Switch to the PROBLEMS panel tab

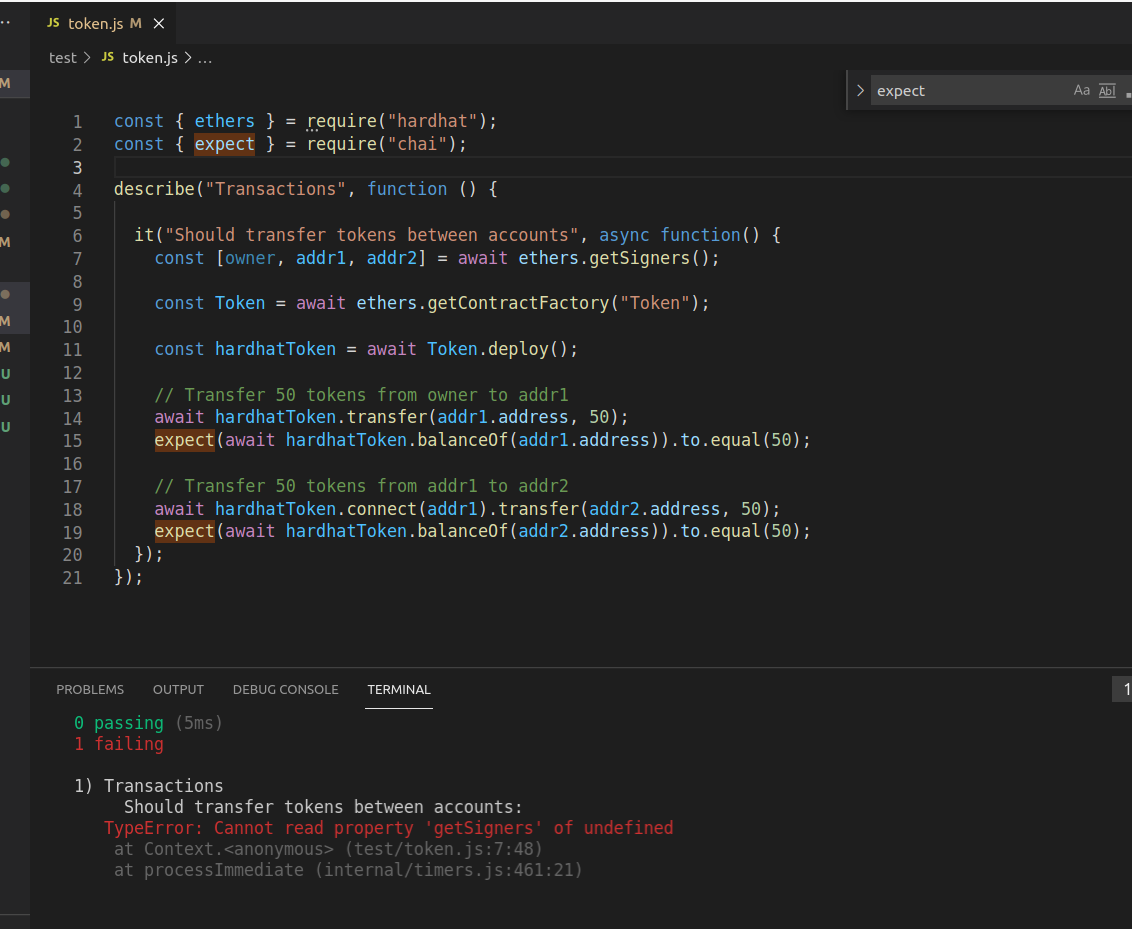tap(90, 689)
